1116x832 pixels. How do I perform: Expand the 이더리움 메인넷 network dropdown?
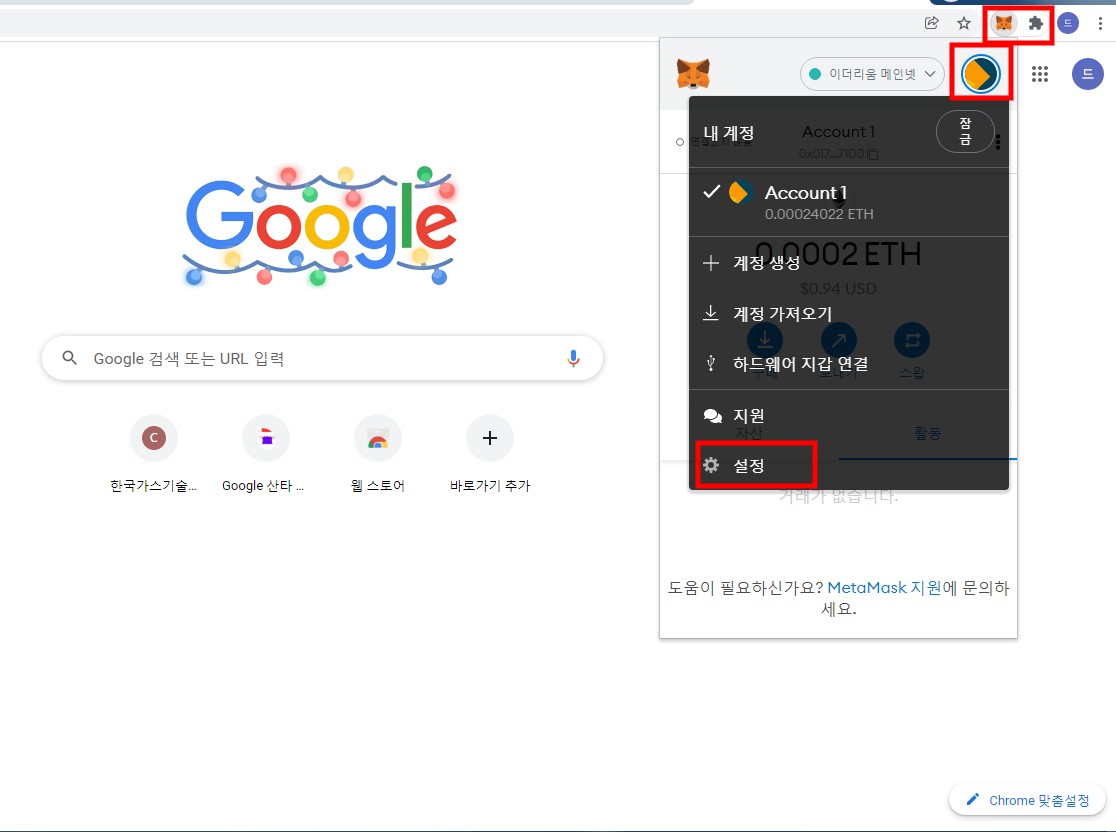872,74
